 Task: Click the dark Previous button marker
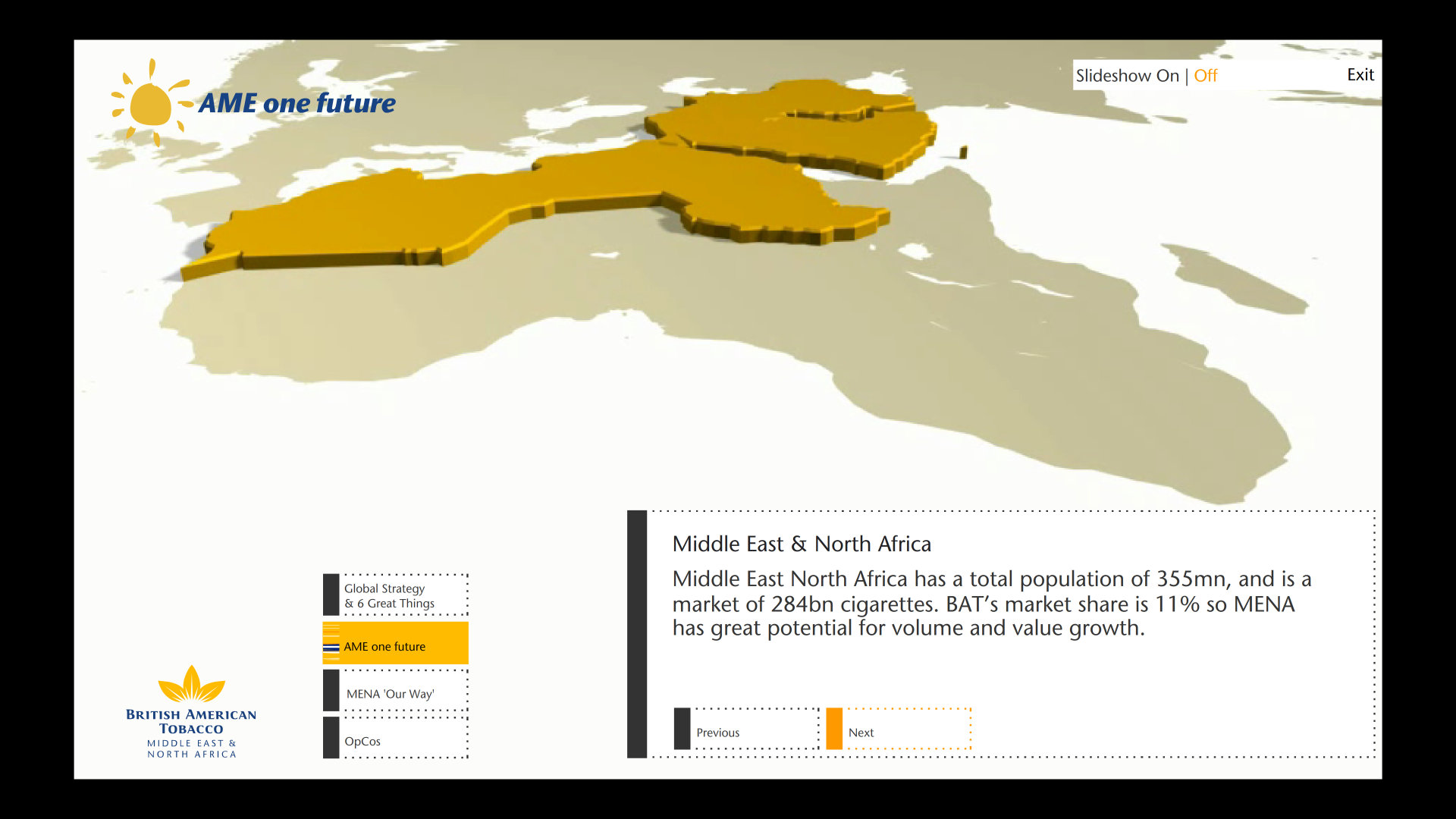pyautogui.click(x=682, y=729)
